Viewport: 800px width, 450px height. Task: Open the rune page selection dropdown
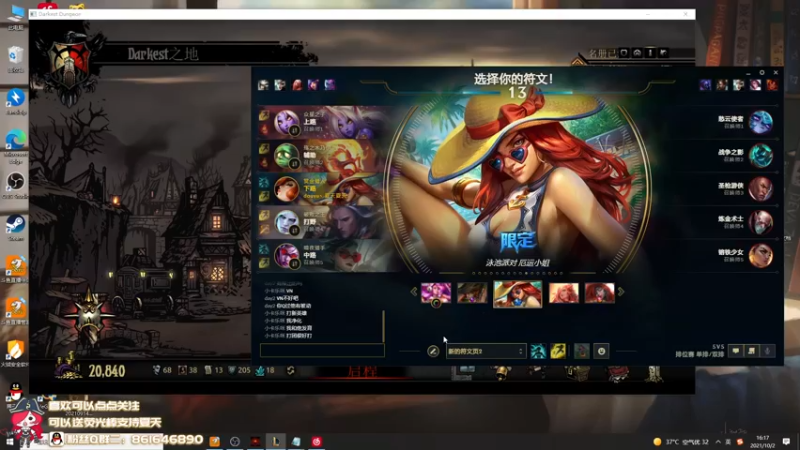click(486, 351)
